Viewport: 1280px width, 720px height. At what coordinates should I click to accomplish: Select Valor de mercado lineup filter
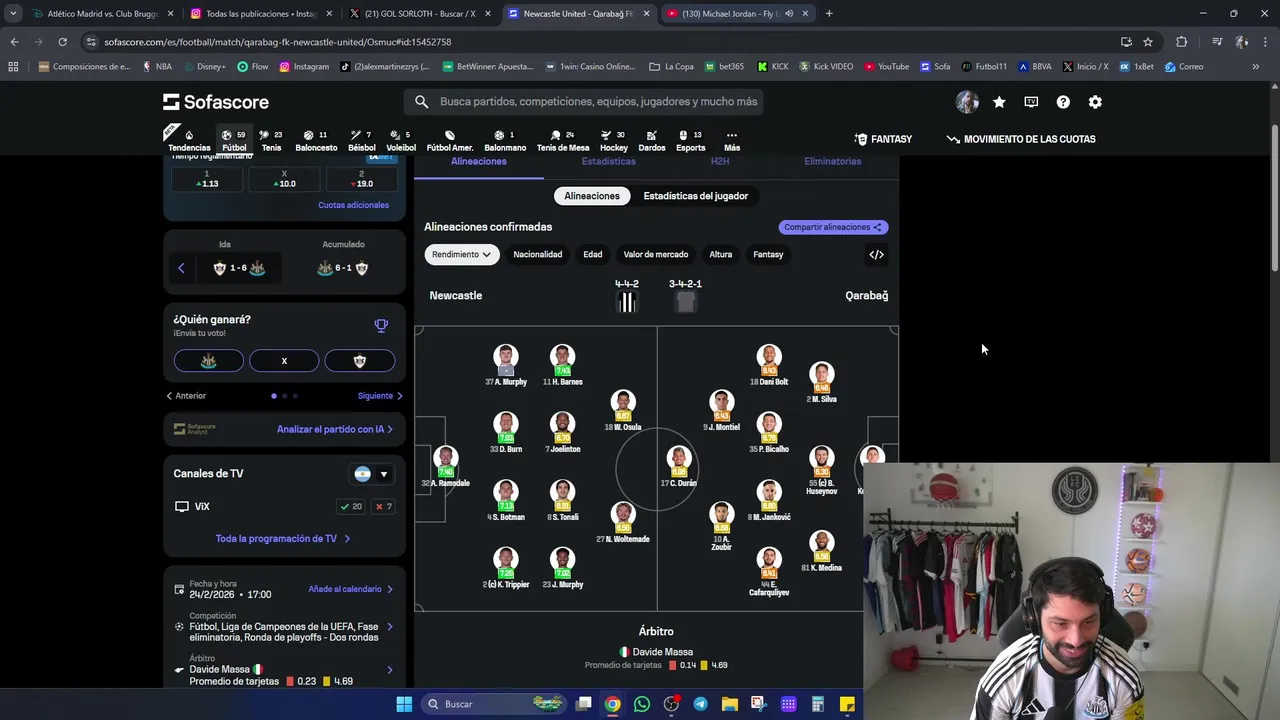pos(656,255)
